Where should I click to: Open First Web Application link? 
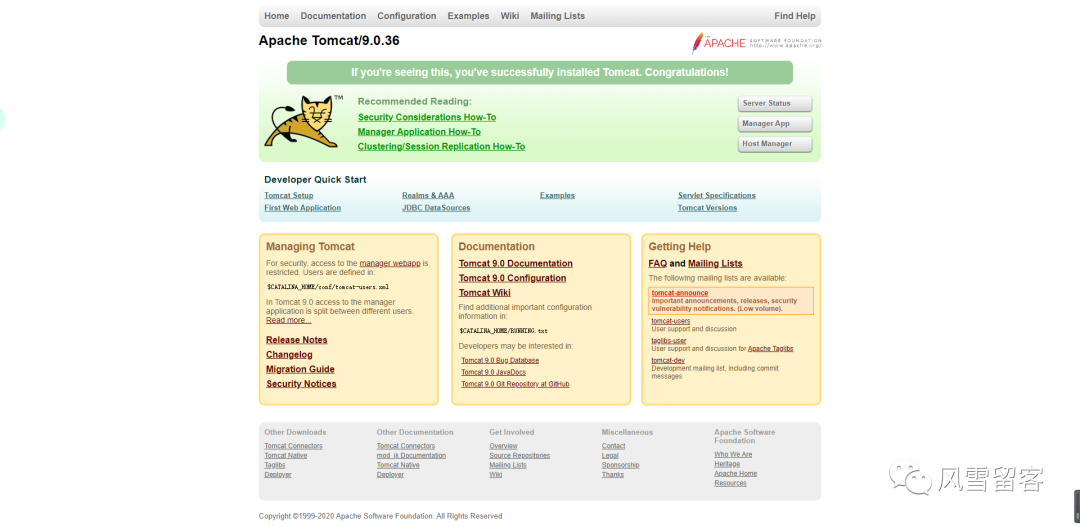pyautogui.click(x=302, y=208)
